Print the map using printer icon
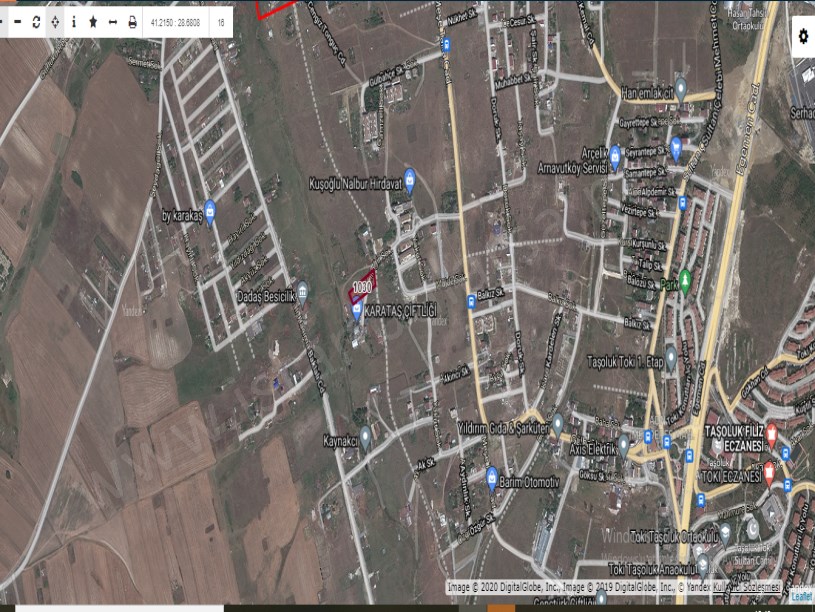 (x=132, y=21)
